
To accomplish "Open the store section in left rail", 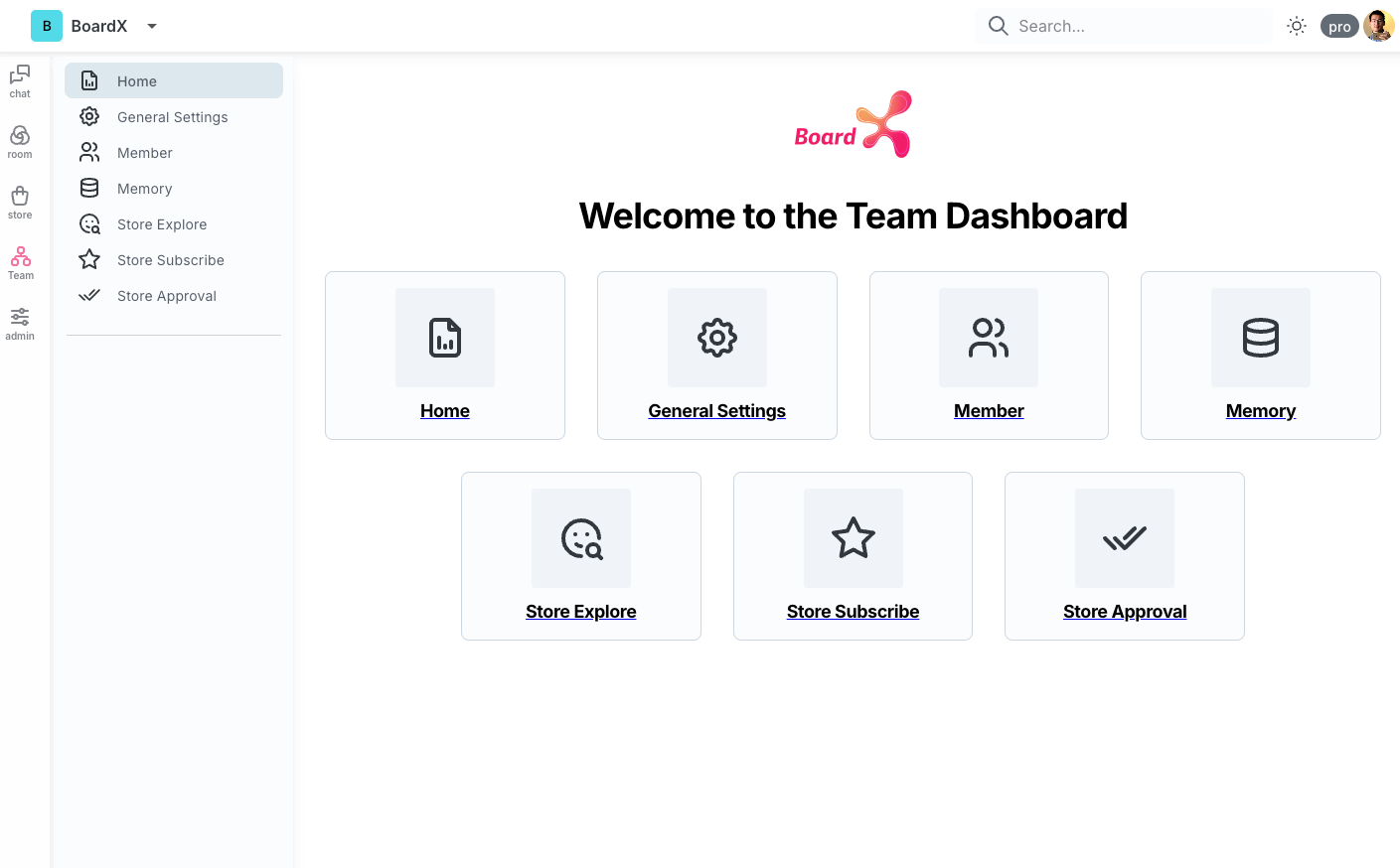I will click(20, 203).
